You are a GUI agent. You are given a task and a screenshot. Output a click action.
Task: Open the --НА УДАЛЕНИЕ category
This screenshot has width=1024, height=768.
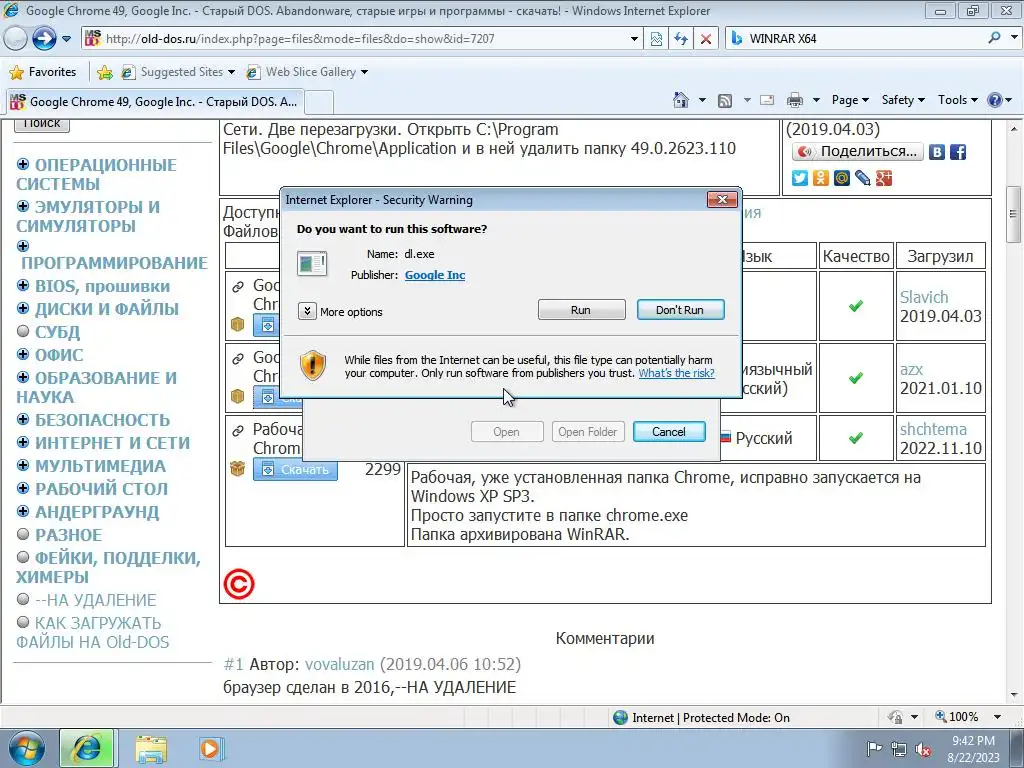coord(95,600)
